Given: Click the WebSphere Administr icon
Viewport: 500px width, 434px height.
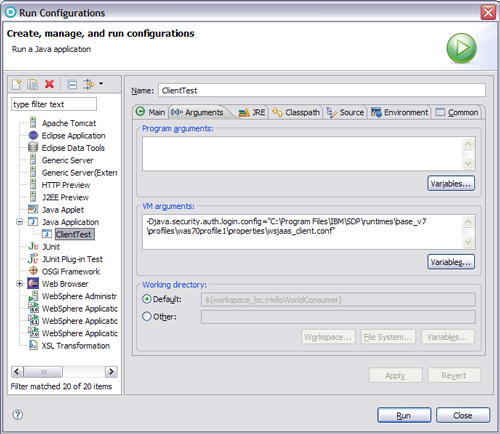Looking at the screenshot, I should 33,296.
